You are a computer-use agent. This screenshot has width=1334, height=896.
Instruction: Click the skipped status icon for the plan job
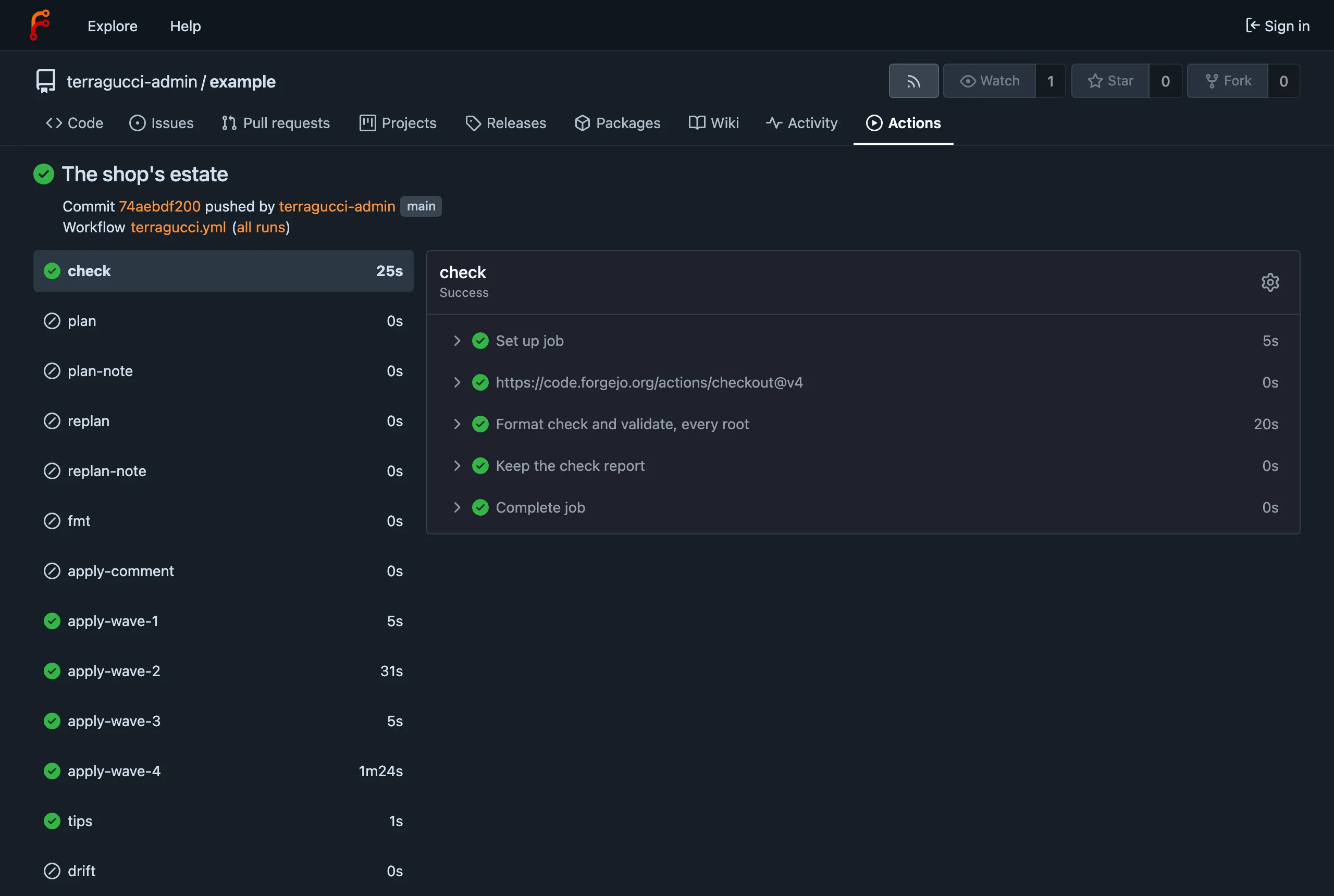click(x=52, y=321)
